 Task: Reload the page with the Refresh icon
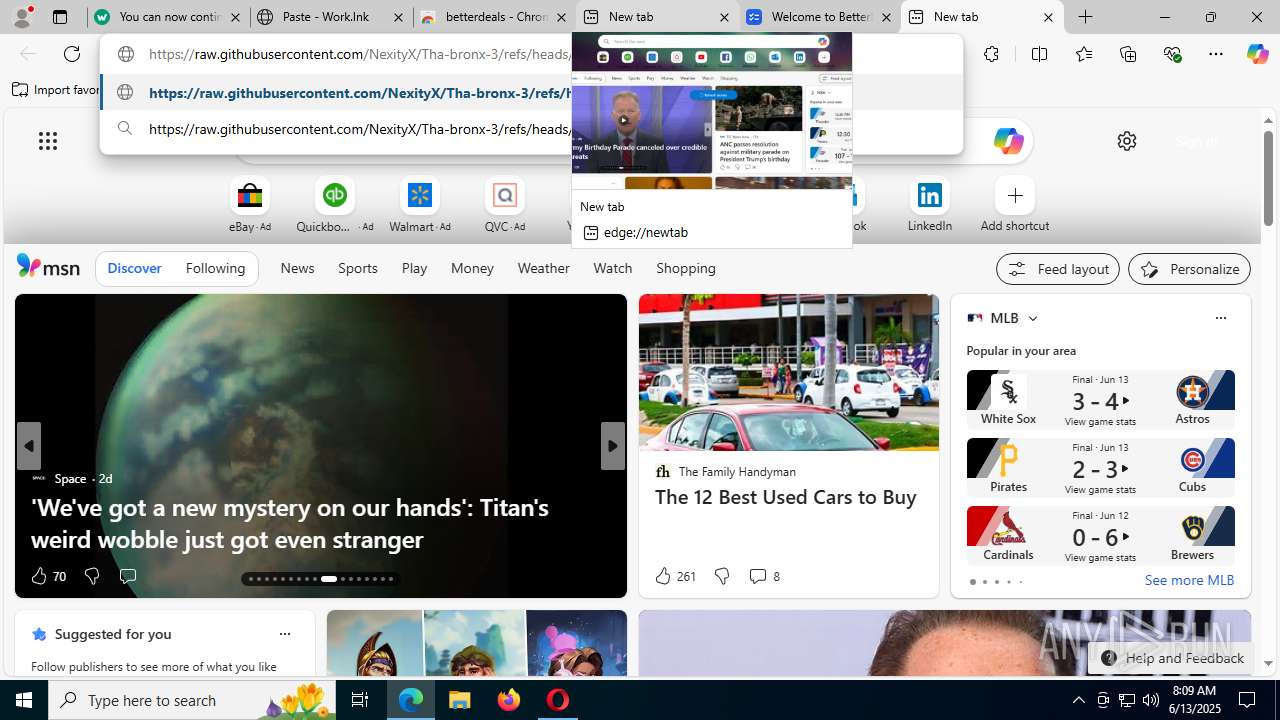click(72, 54)
